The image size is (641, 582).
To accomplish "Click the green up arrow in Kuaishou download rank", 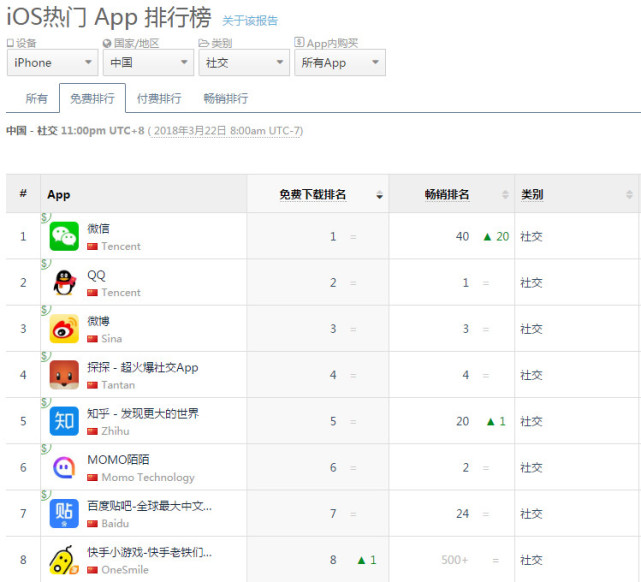I will (x=361, y=560).
